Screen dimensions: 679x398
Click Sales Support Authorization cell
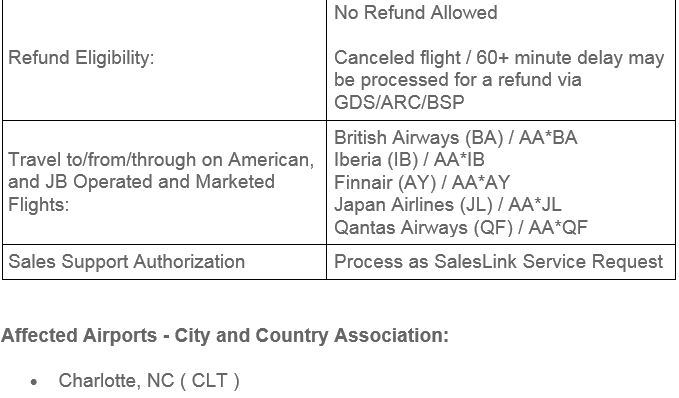(164, 262)
